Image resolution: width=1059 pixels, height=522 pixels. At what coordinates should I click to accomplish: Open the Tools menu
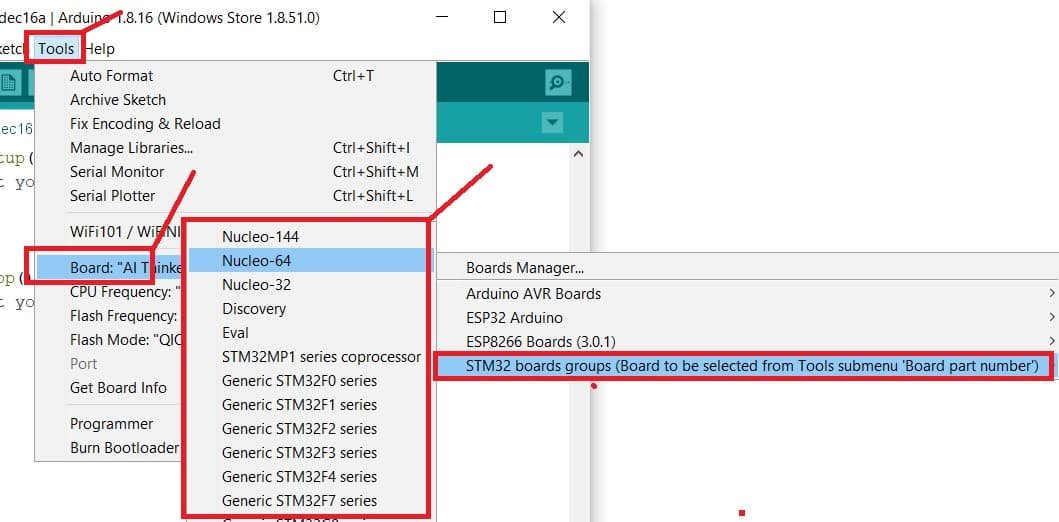click(56, 49)
